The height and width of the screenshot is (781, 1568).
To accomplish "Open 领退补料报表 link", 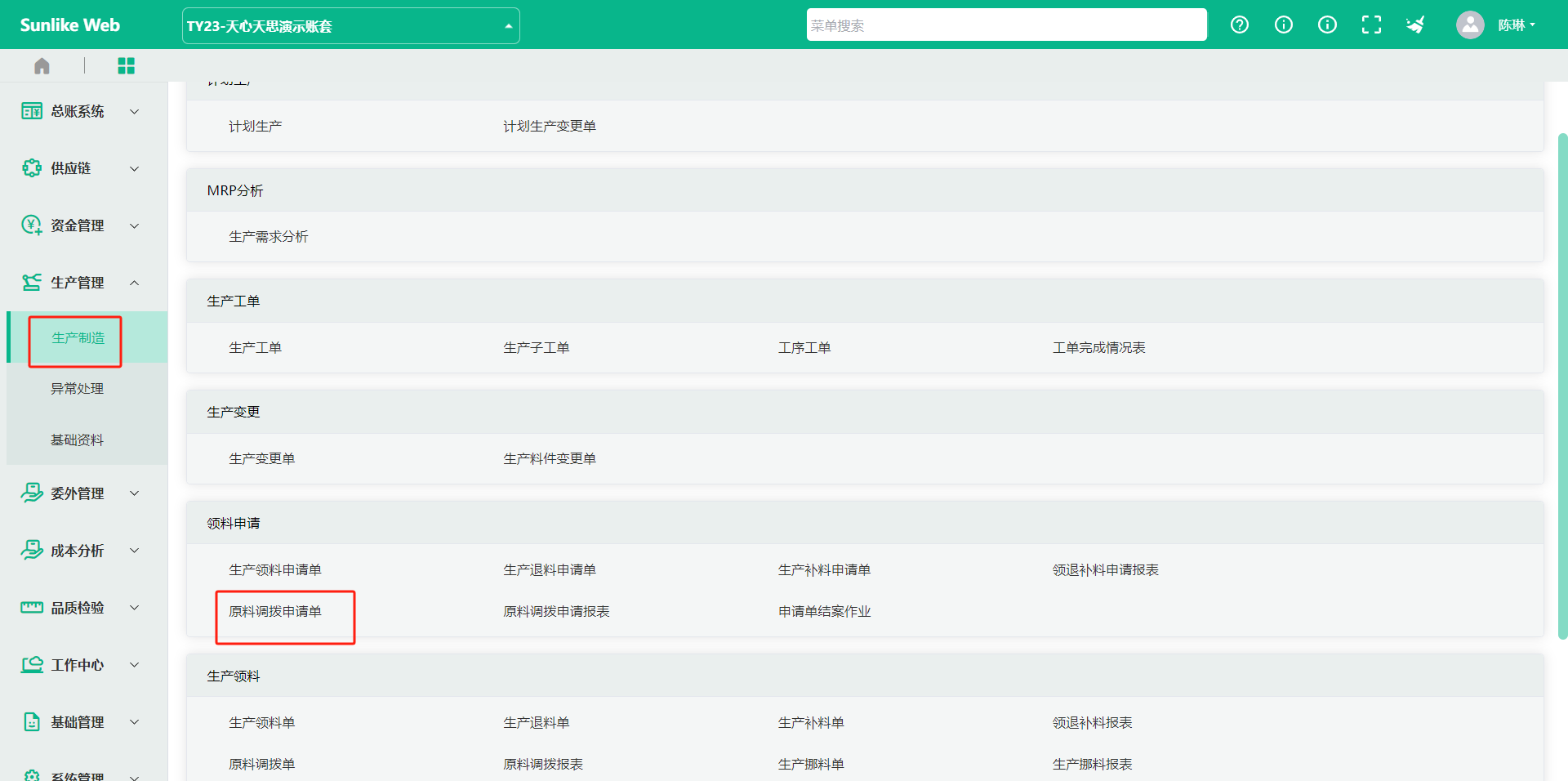I will click(1093, 723).
